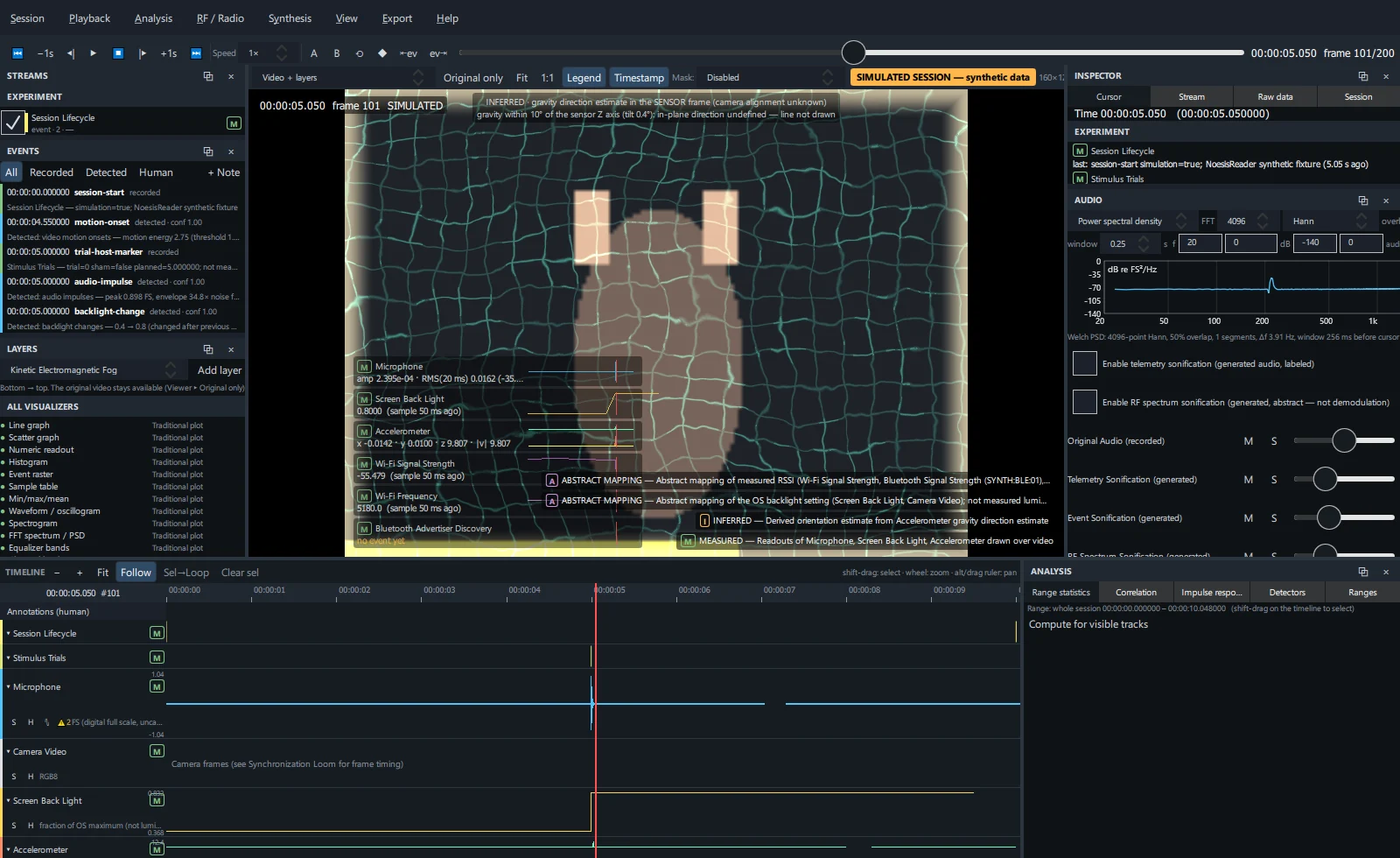Go to the previous event
The image size is (1400, 858).
tap(409, 53)
